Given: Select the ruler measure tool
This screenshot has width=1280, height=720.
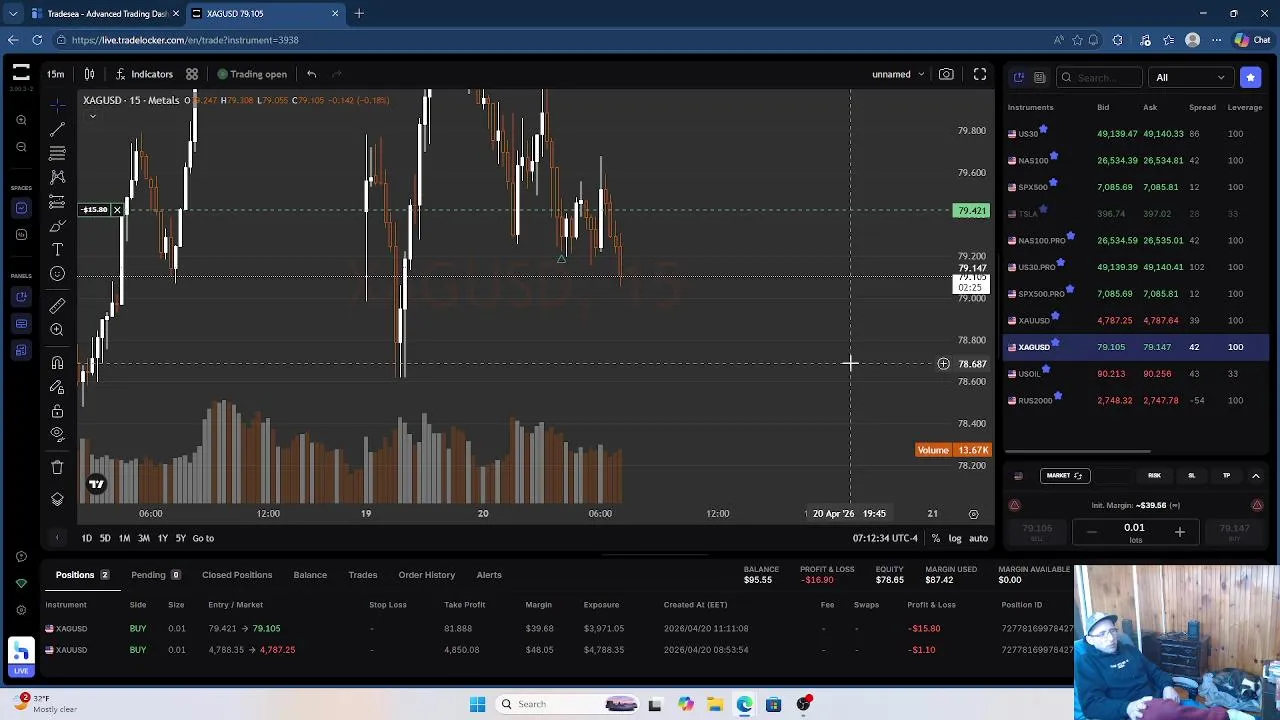Looking at the screenshot, I should coord(57,305).
